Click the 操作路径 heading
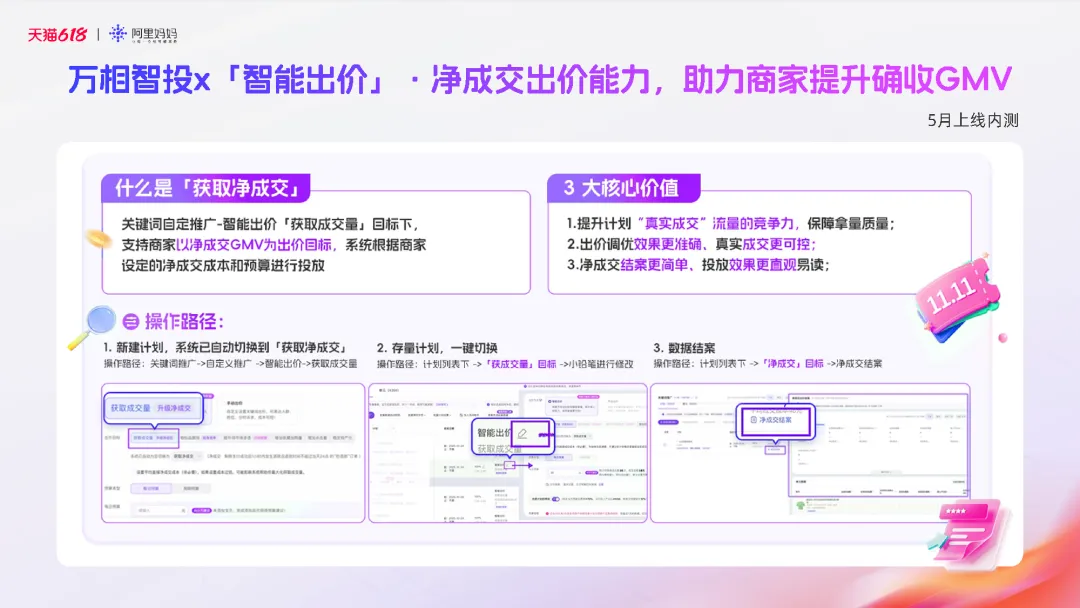The image size is (1080, 608). 184,322
